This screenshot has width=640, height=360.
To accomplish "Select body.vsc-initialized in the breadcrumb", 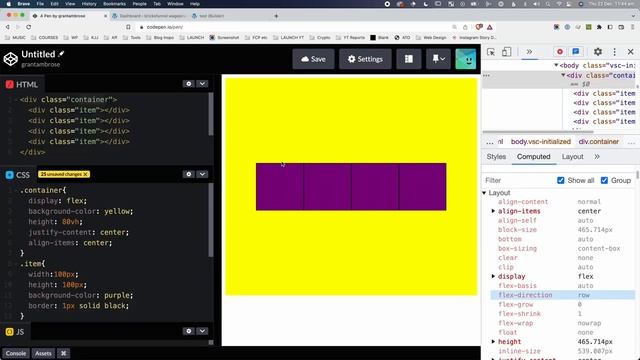I will click(x=541, y=142).
